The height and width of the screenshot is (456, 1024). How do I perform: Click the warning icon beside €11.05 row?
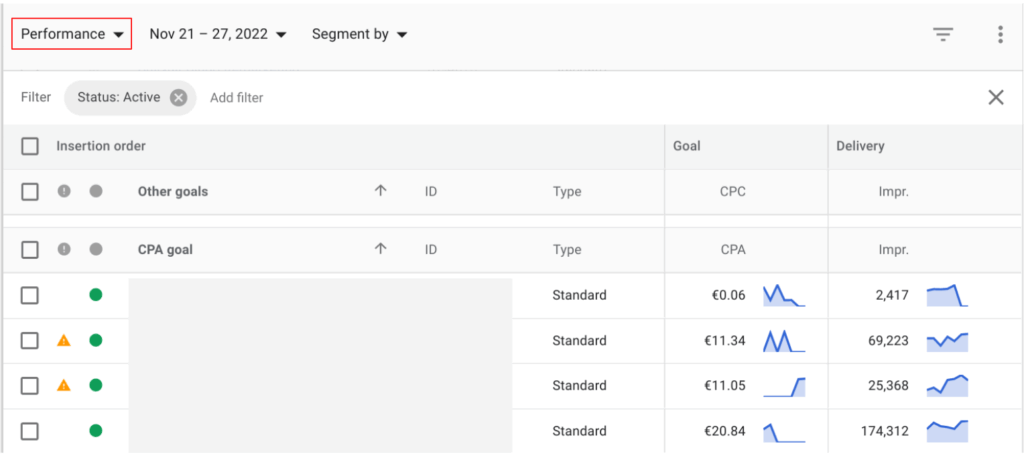(64, 386)
